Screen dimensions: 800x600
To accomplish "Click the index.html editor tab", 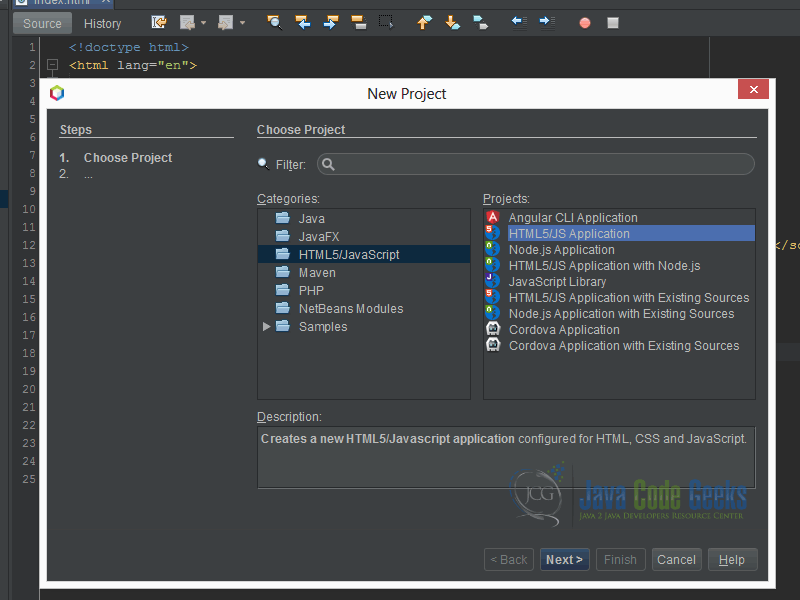I will [63, 3].
